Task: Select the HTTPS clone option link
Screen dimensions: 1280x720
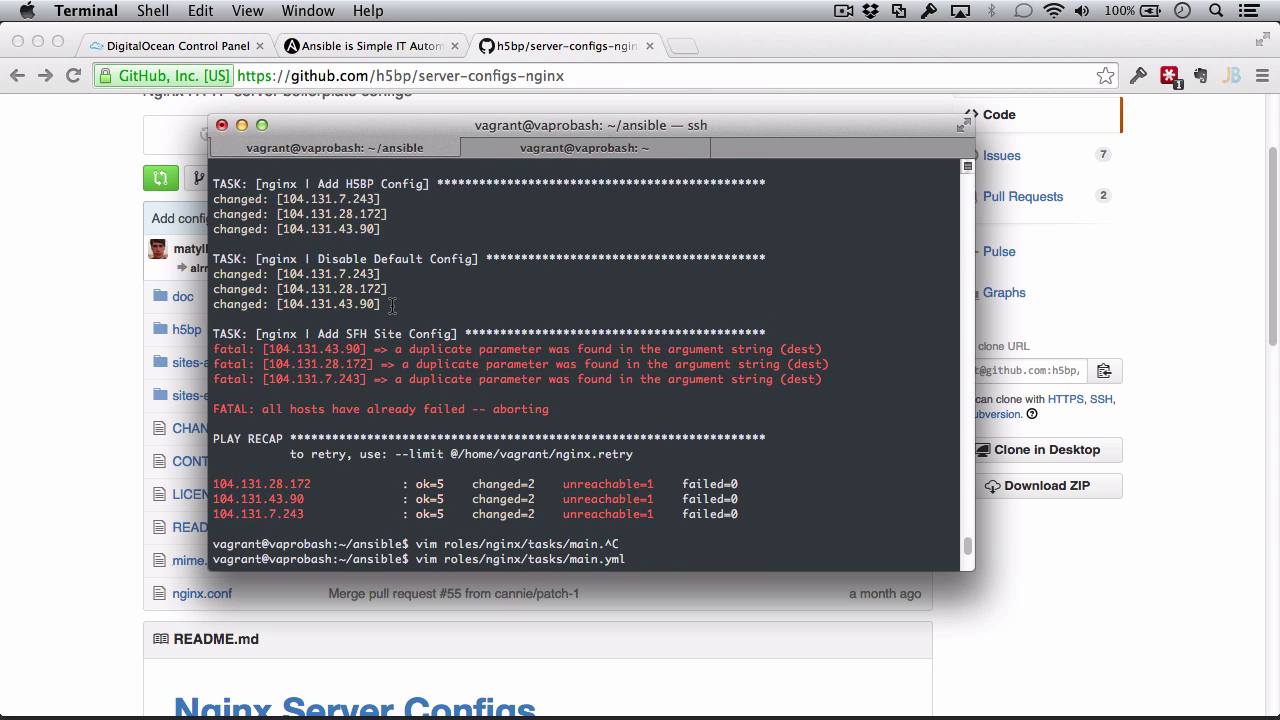Action: tap(1067, 398)
